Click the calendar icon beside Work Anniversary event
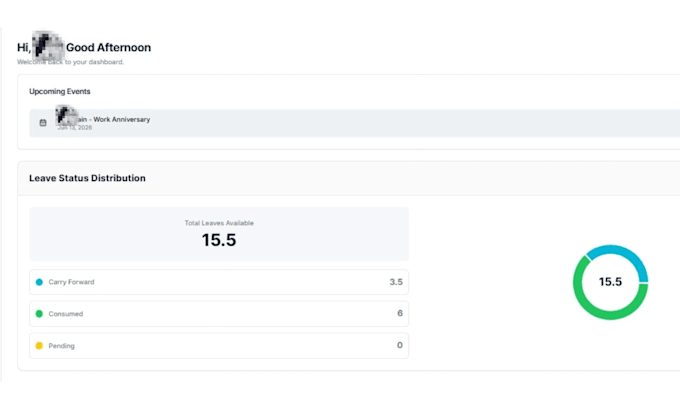The image size is (680, 409). [43, 123]
